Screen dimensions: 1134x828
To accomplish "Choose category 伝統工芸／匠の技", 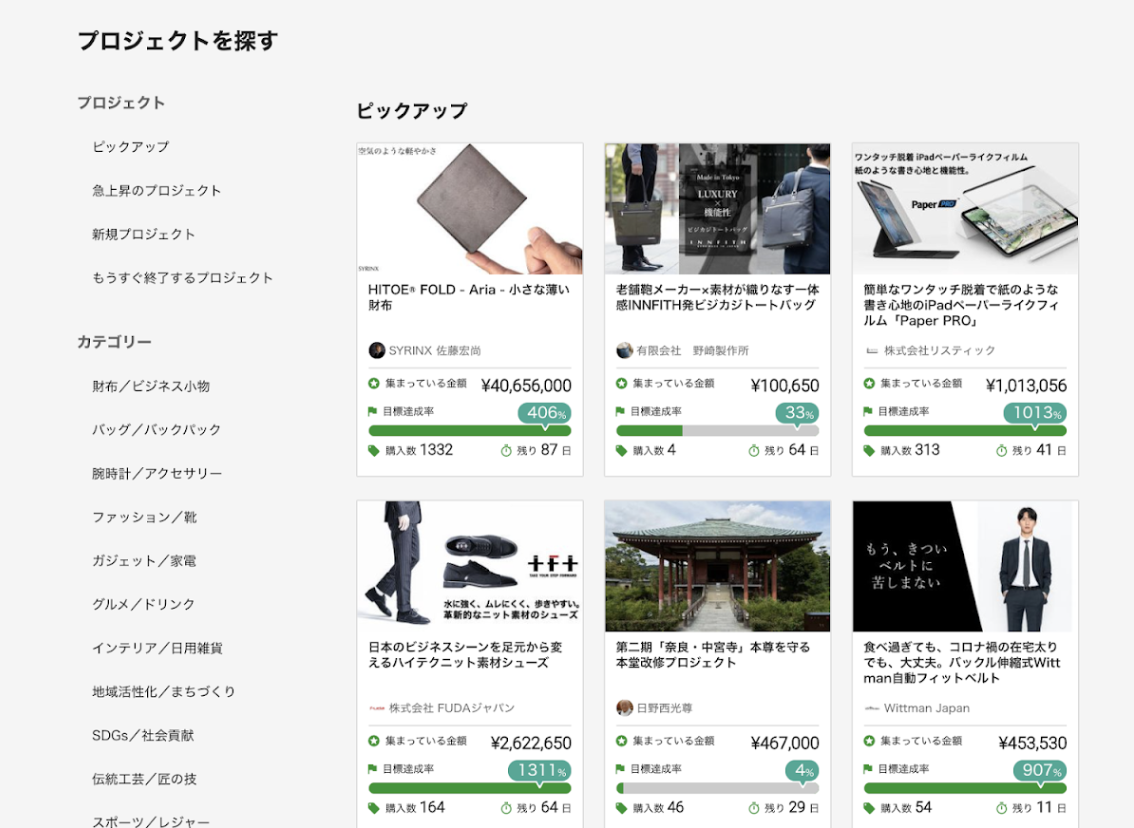I will pyautogui.click(x=144, y=779).
